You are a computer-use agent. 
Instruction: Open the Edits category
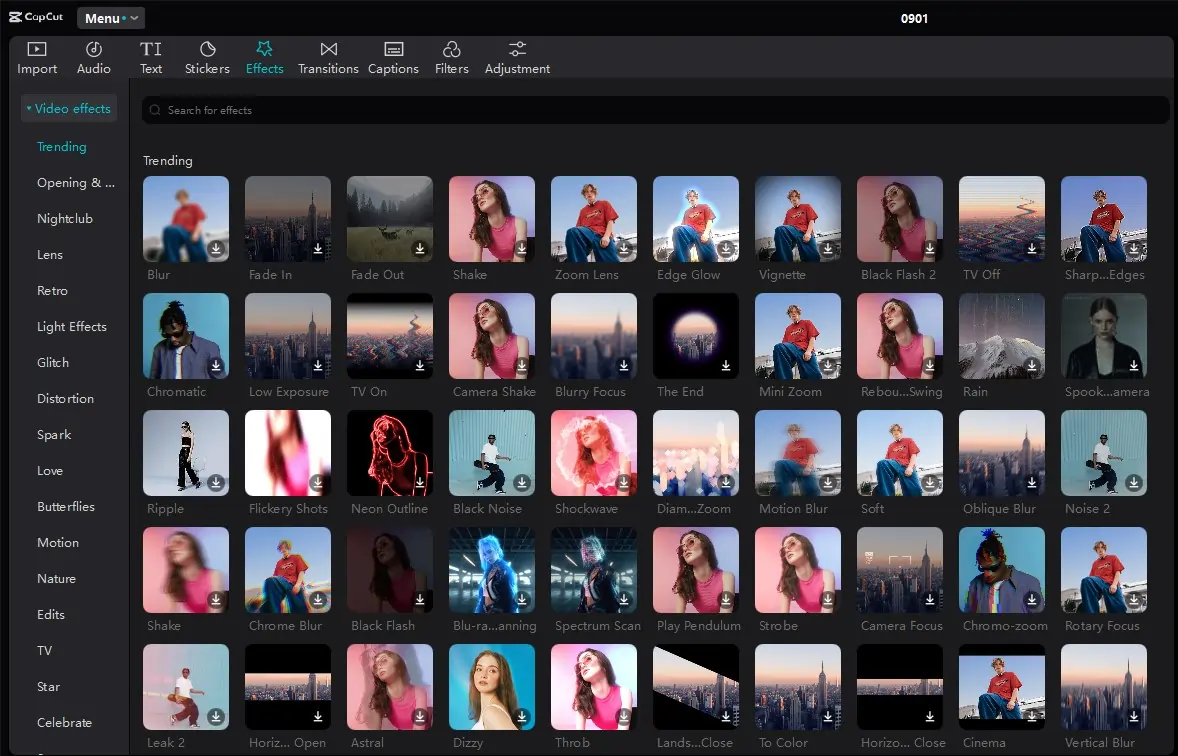coord(50,615)
